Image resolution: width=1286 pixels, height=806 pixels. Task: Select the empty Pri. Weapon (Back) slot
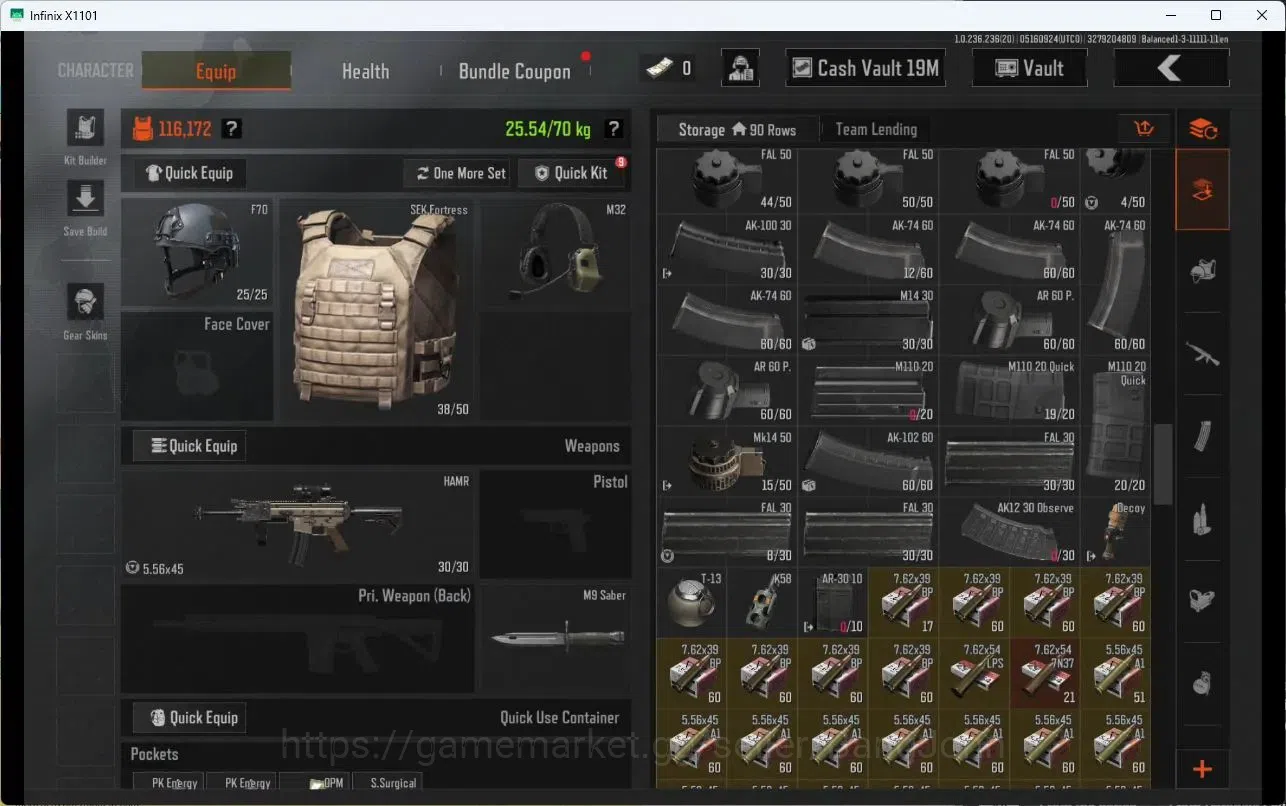tap(298, 639)
